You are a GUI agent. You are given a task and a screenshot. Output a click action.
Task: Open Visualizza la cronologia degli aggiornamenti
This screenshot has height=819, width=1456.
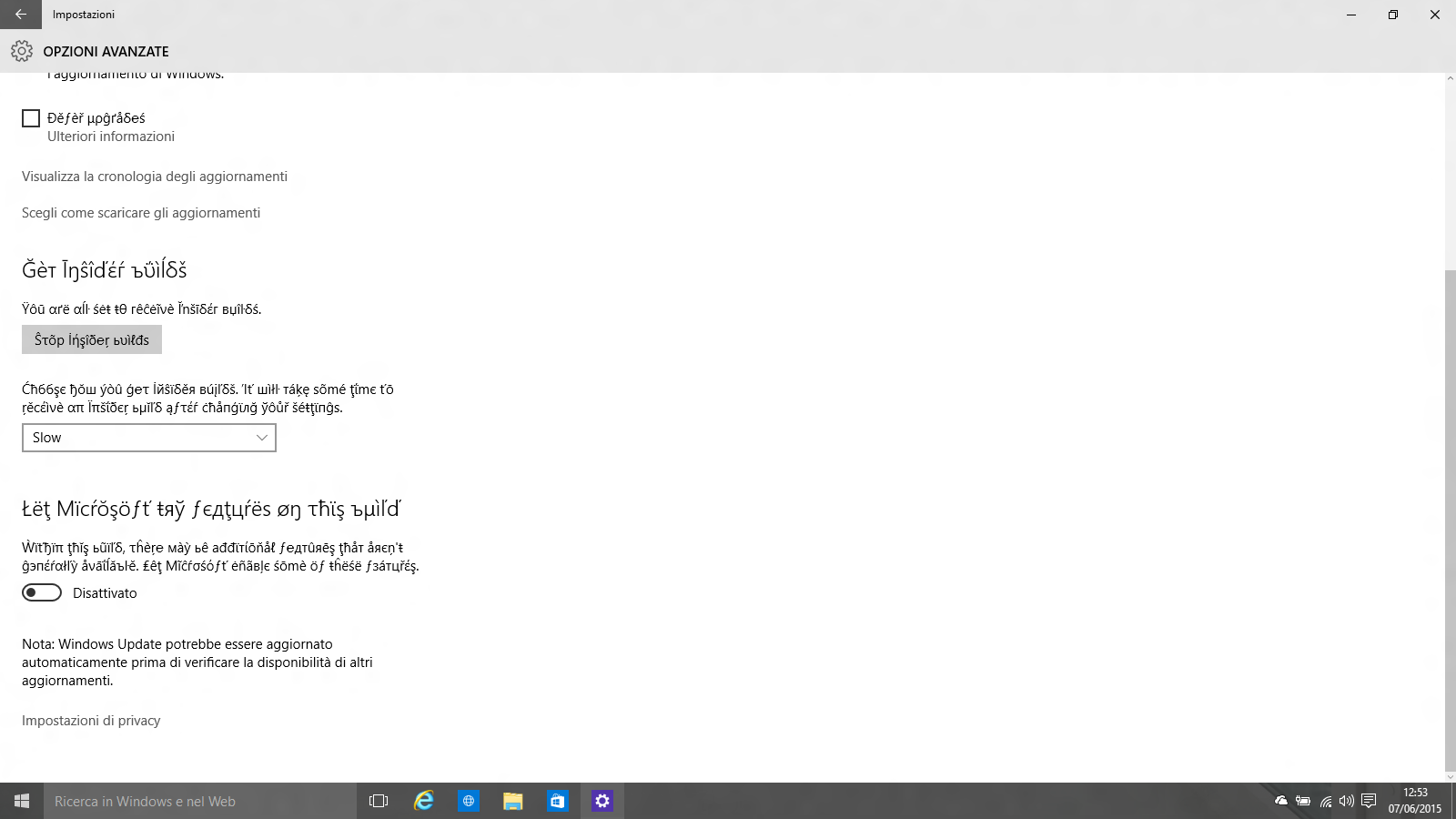click(155, 177)
